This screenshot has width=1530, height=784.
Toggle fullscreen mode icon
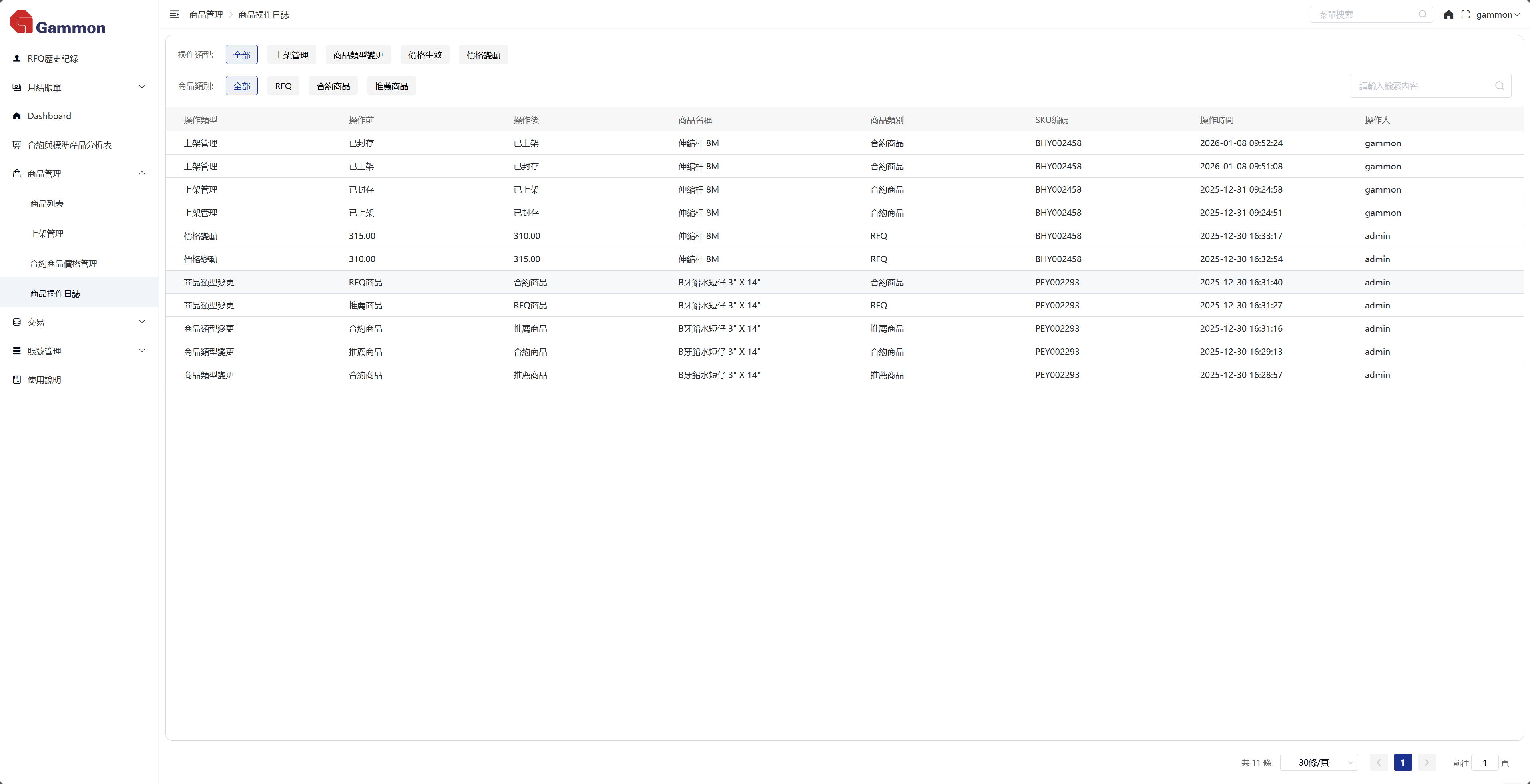(1465, 14)
